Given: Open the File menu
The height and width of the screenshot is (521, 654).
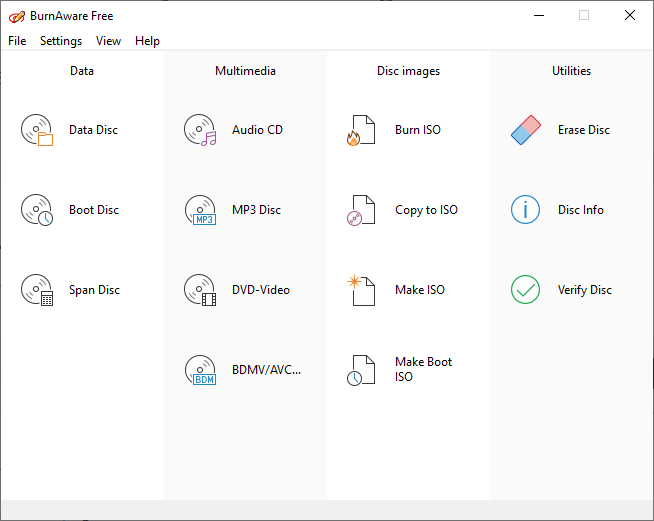Looking at the screenshot, I should [17, 41].
